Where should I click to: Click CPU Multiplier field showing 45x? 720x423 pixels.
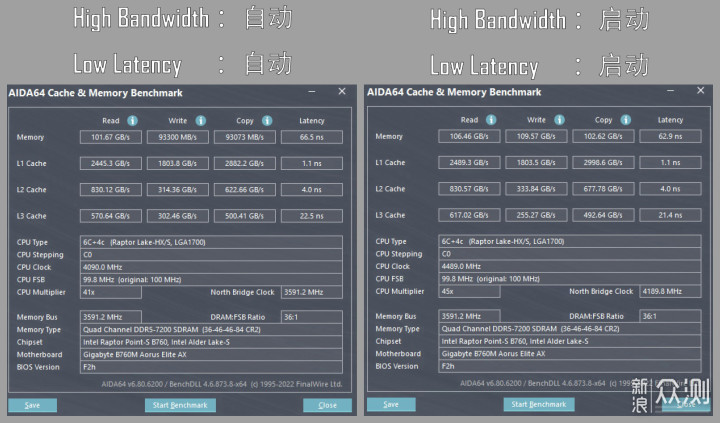tap(469, 291)
